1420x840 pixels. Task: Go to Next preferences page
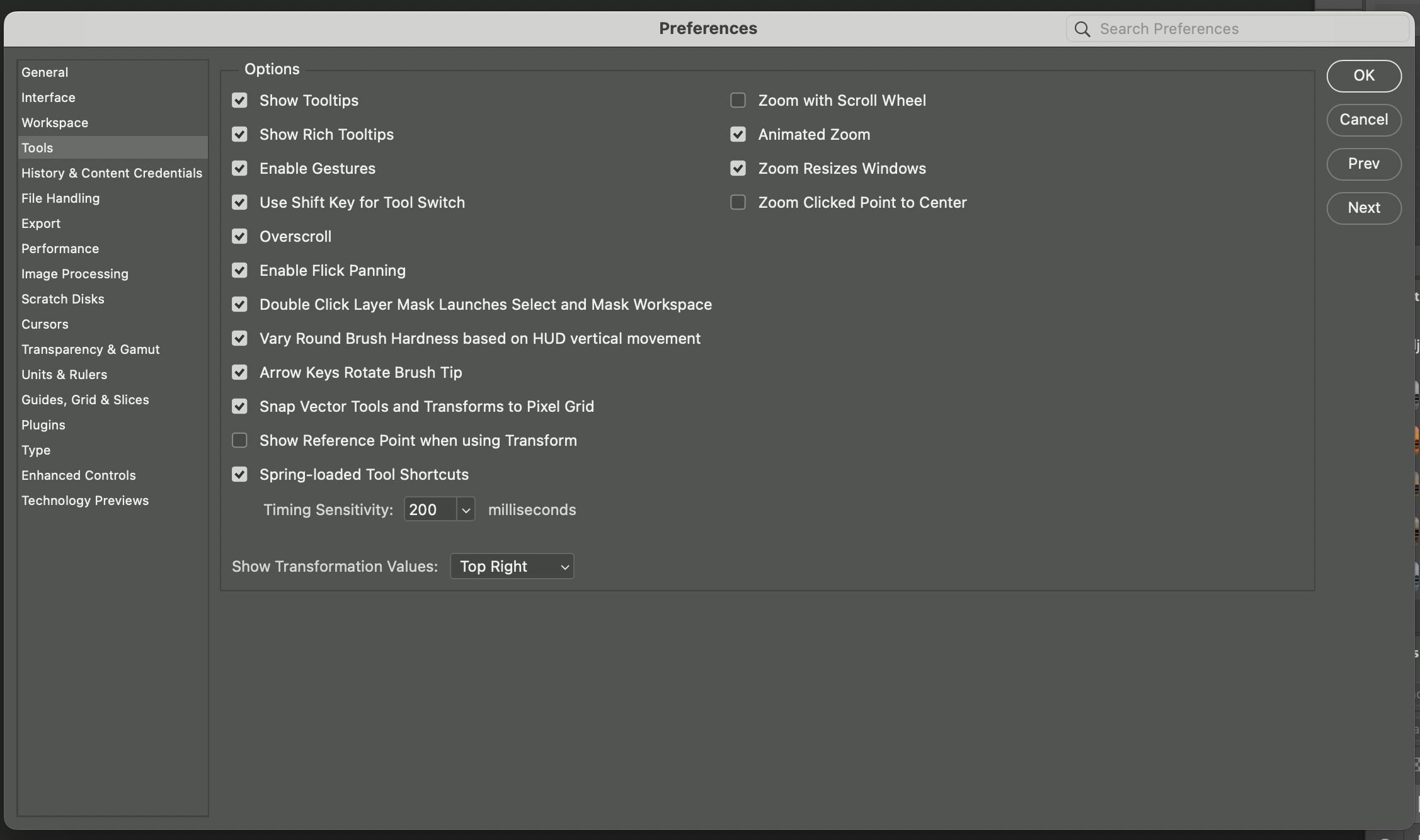[1364, 208]
